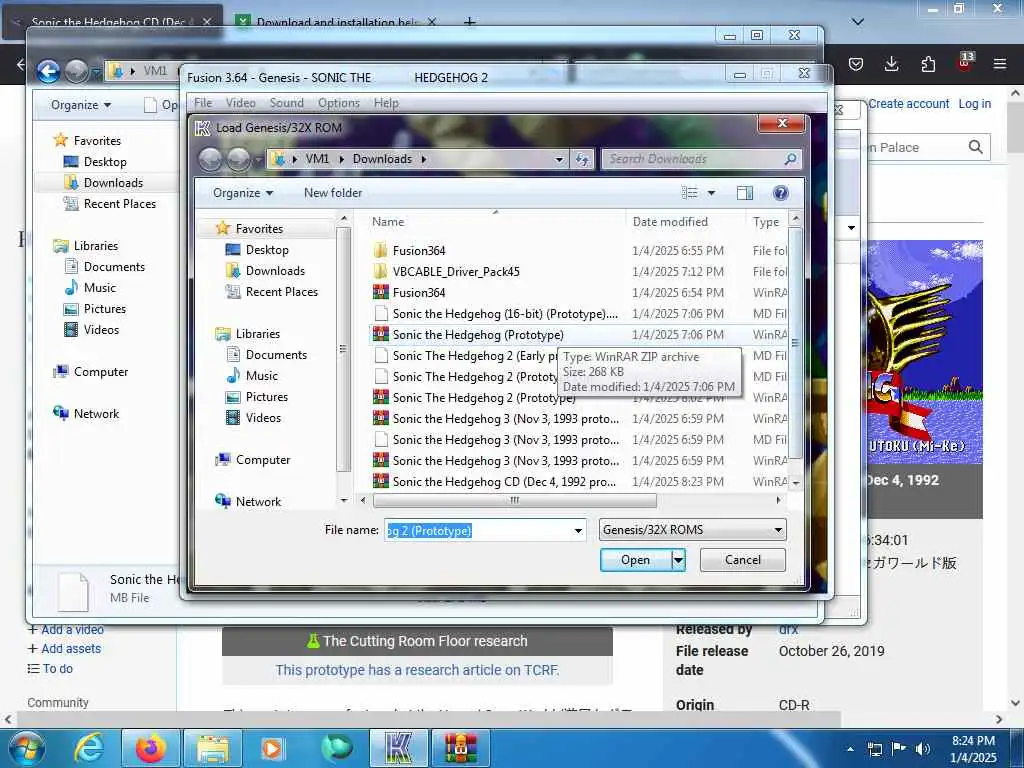Screen dimensions: 1024x768
Task: Click the search magnifier on the web page
Action: [x=976, y=148]
